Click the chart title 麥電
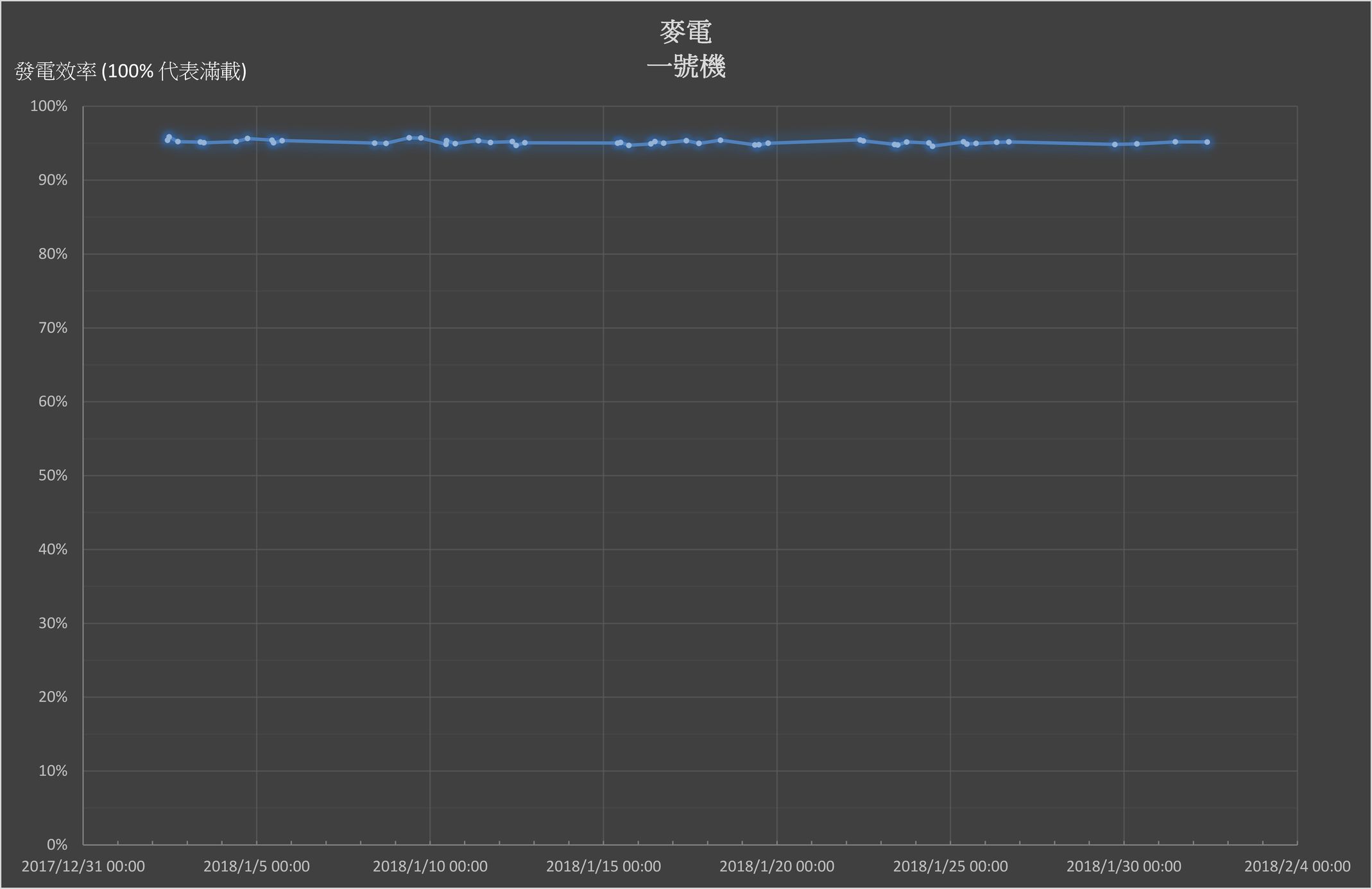The height and width of the screenshot is (889, 1372). [x=685, y=32]
